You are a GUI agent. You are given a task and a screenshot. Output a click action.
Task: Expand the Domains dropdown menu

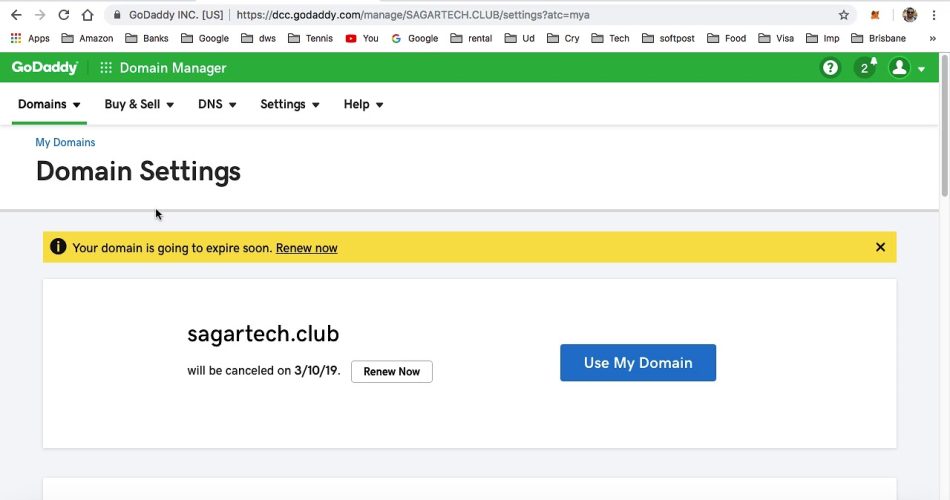coord(49,104)
